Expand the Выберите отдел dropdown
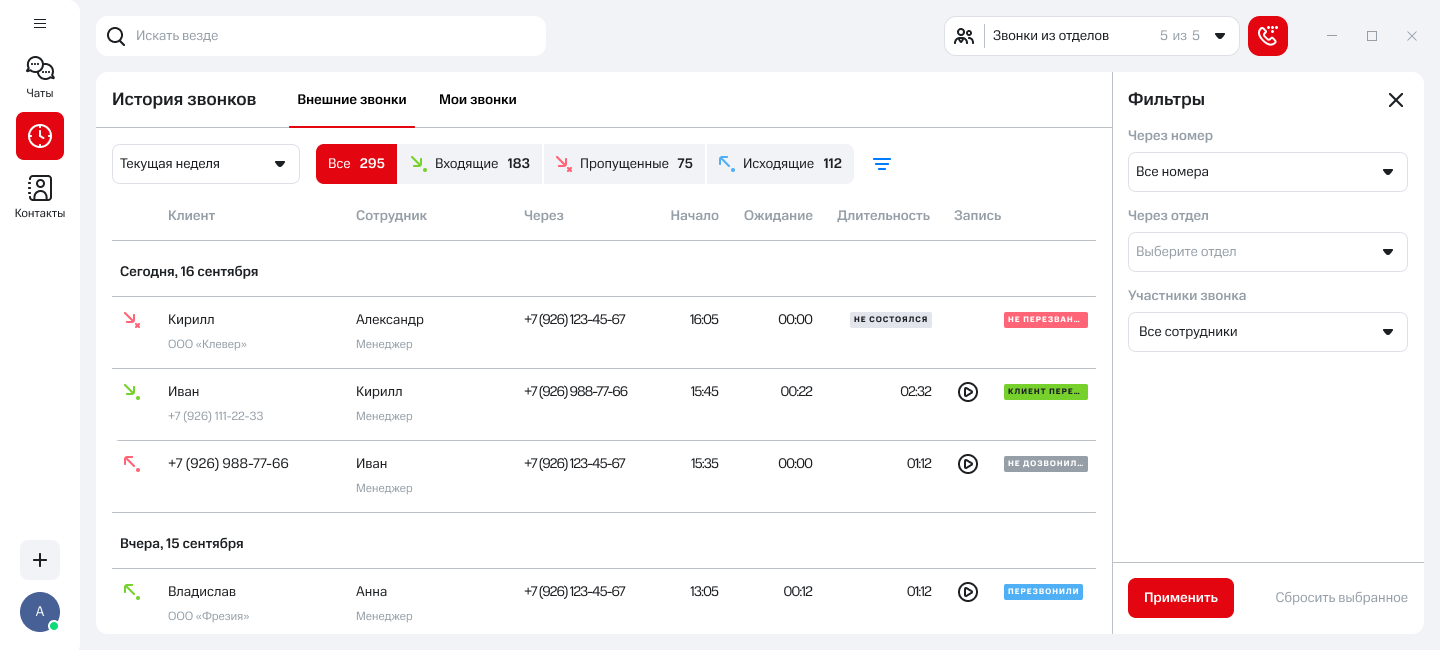 tap(1267, 252)
